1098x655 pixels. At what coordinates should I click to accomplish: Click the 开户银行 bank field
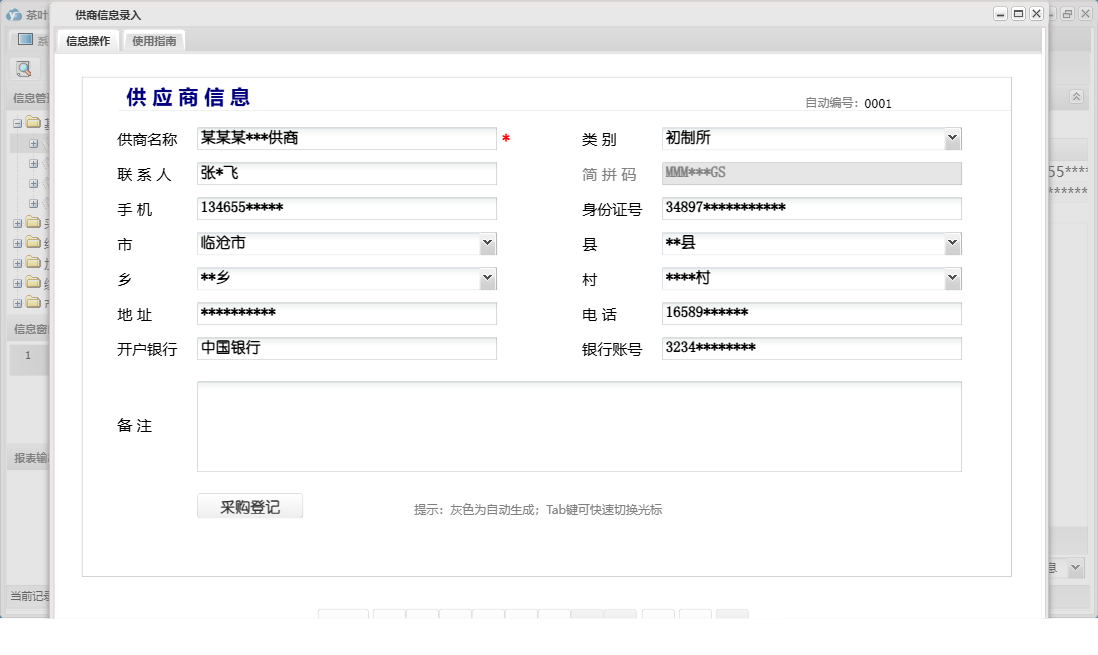pyautogui.click(x=345, y=348)
